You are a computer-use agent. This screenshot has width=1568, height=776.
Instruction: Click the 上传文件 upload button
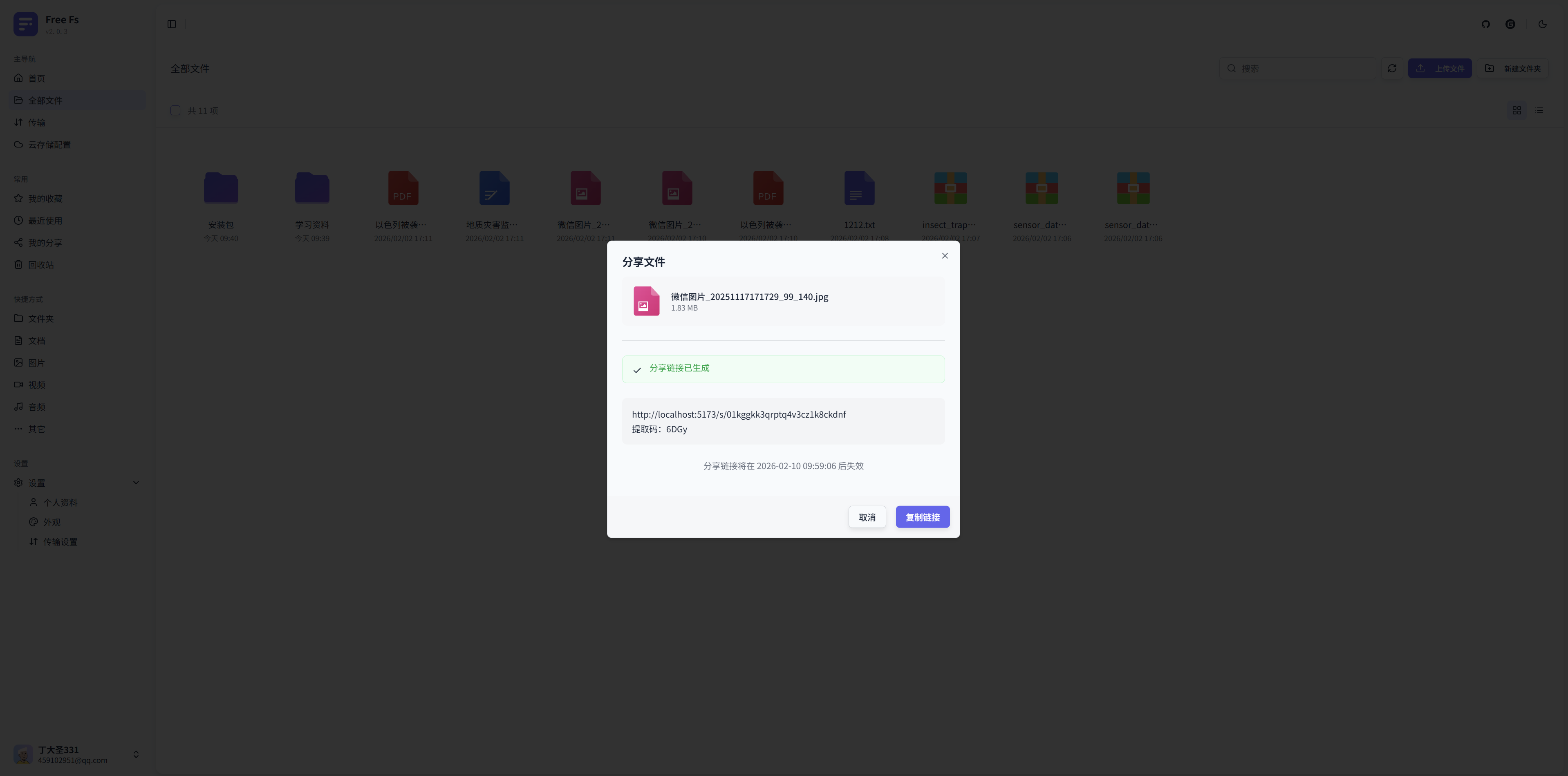1440,68
